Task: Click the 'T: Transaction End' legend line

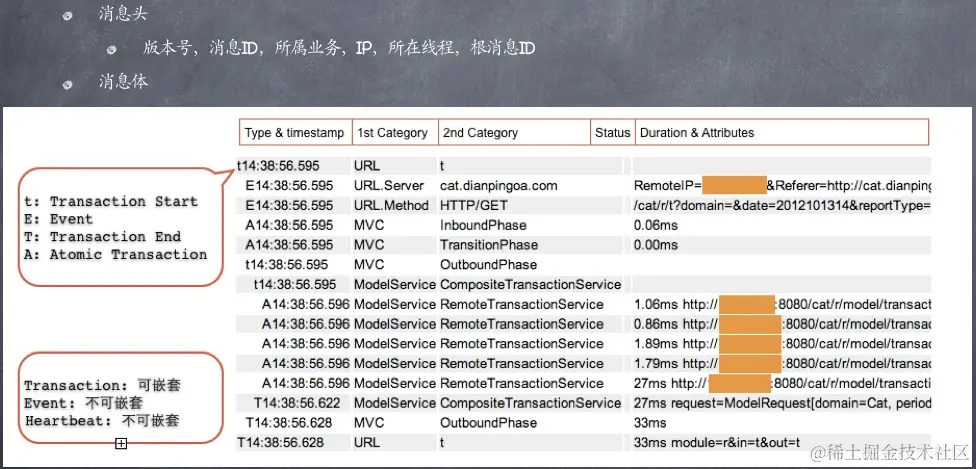Action: [x=103, y=237]
